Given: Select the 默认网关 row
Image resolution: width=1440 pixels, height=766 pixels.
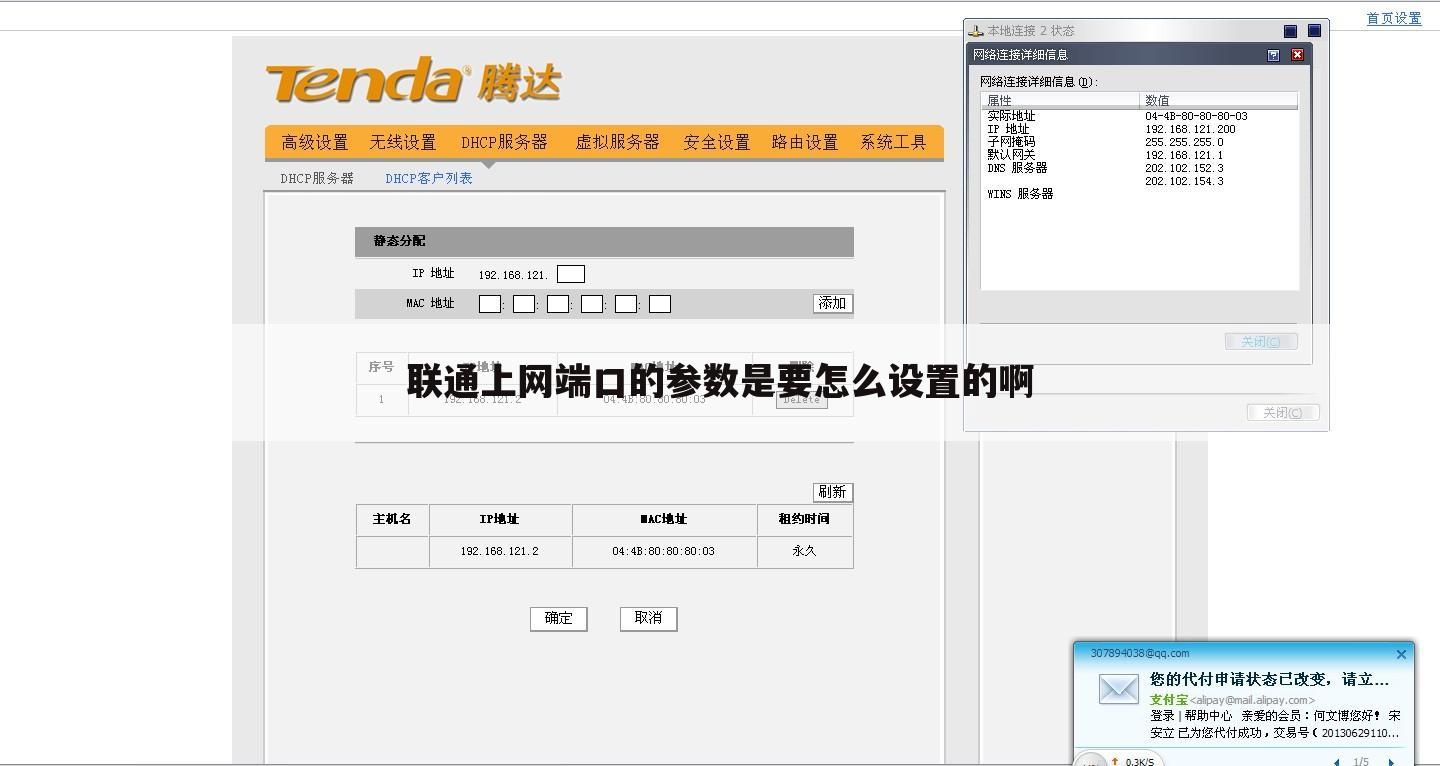Looking at the screenshot, I should tap(1139, 155).
